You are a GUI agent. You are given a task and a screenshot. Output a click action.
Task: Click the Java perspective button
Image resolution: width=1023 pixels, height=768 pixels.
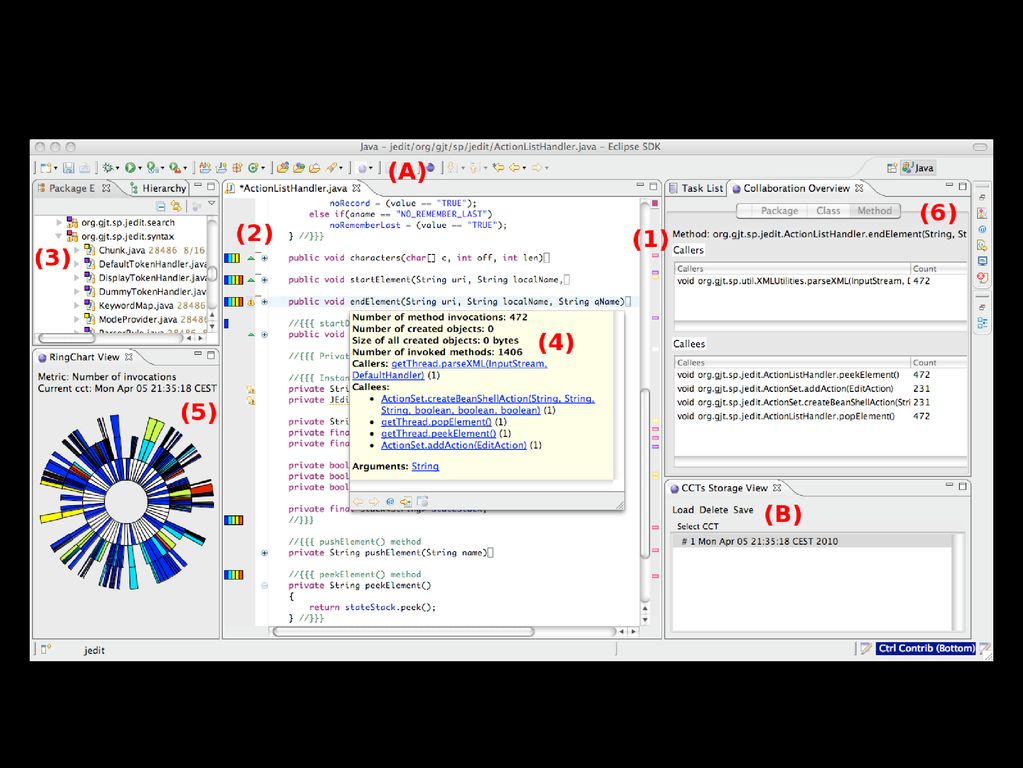[x=918, y=168]
